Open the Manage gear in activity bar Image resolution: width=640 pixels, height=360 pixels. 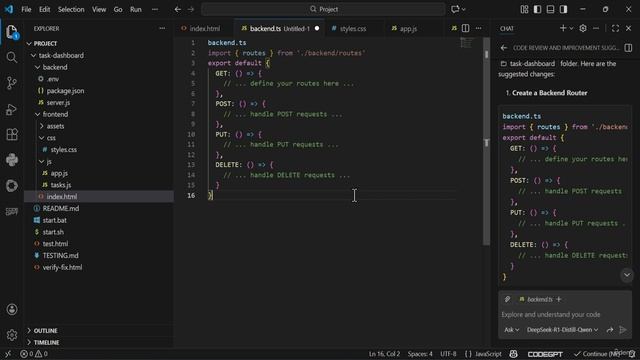pos(12,335)
